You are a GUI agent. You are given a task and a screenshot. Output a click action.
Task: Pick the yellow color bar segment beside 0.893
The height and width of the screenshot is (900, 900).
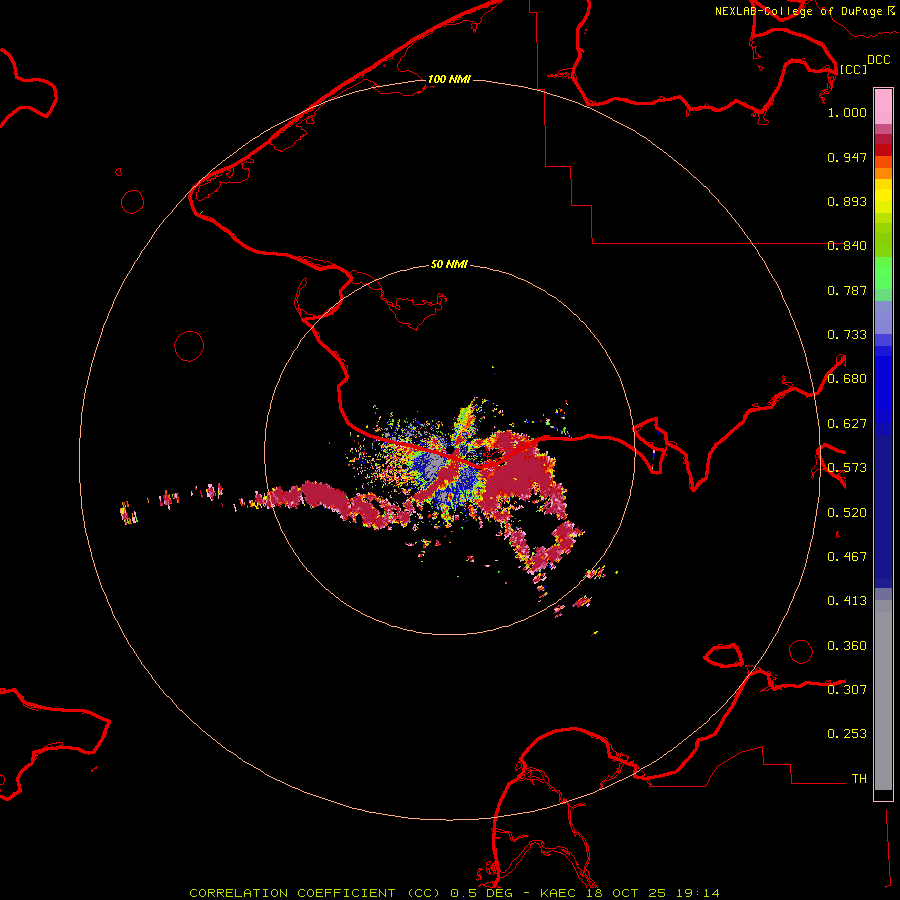coord(883,201)
